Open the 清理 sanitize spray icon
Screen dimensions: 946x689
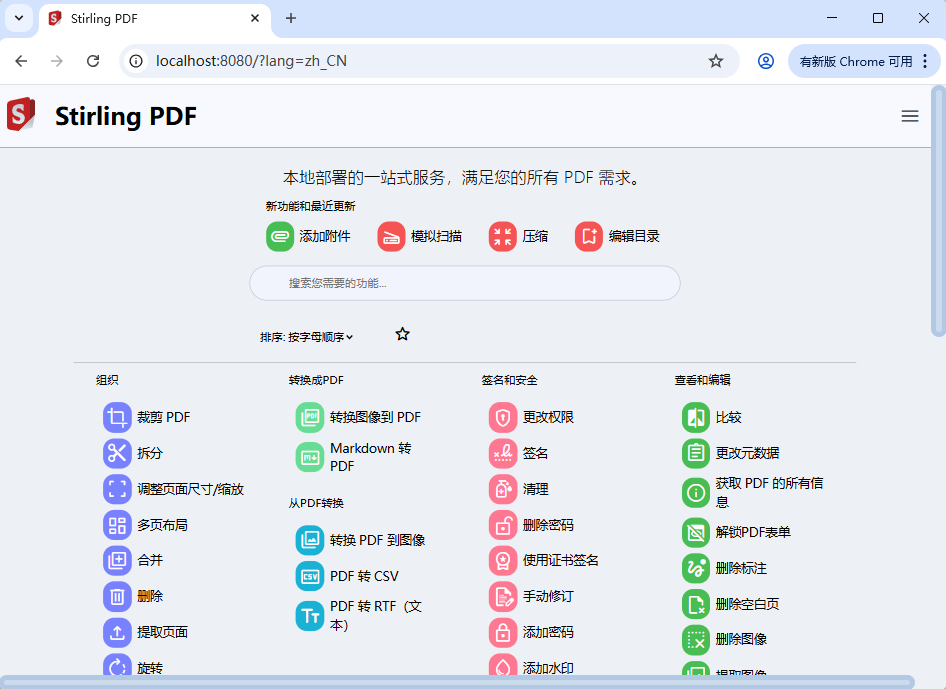[x=503, y=489]
